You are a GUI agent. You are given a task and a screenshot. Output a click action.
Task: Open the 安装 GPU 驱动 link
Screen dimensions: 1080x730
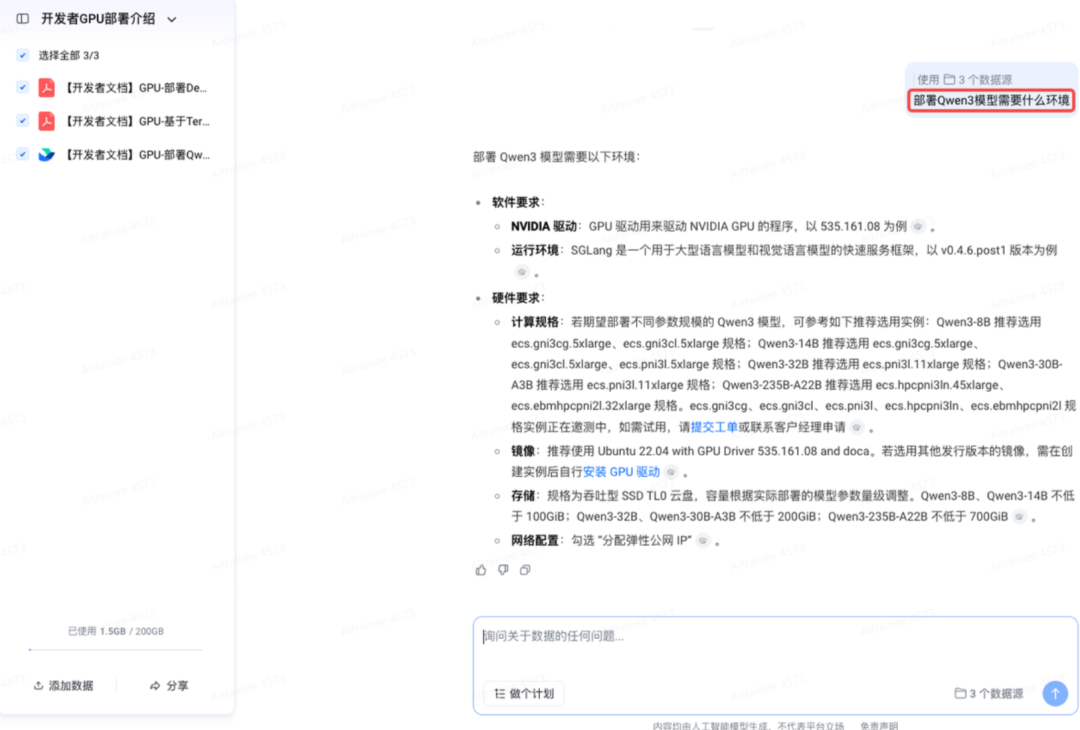[621, 472]
